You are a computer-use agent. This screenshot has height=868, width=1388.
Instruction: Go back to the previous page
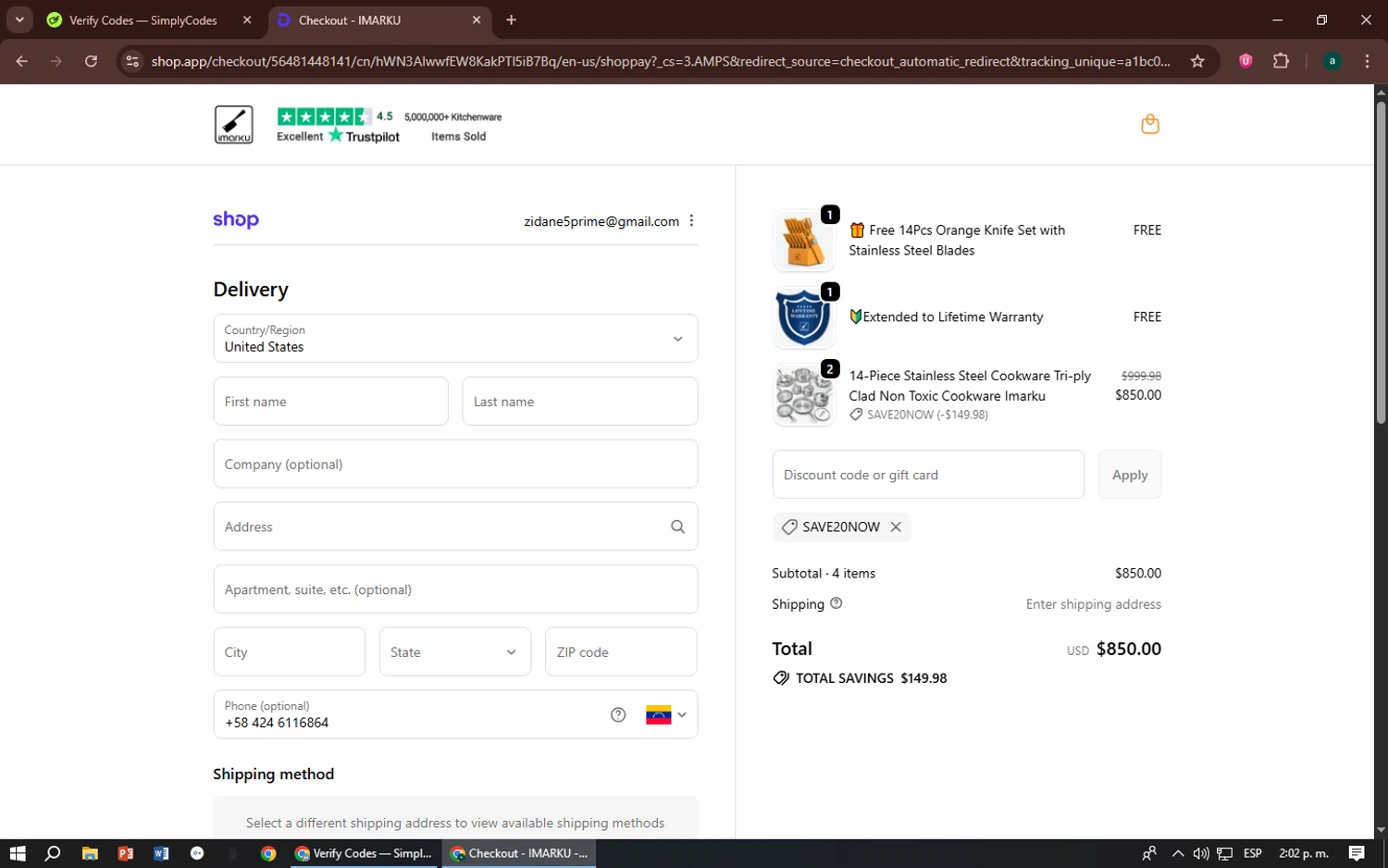click(x=22, y=61)
